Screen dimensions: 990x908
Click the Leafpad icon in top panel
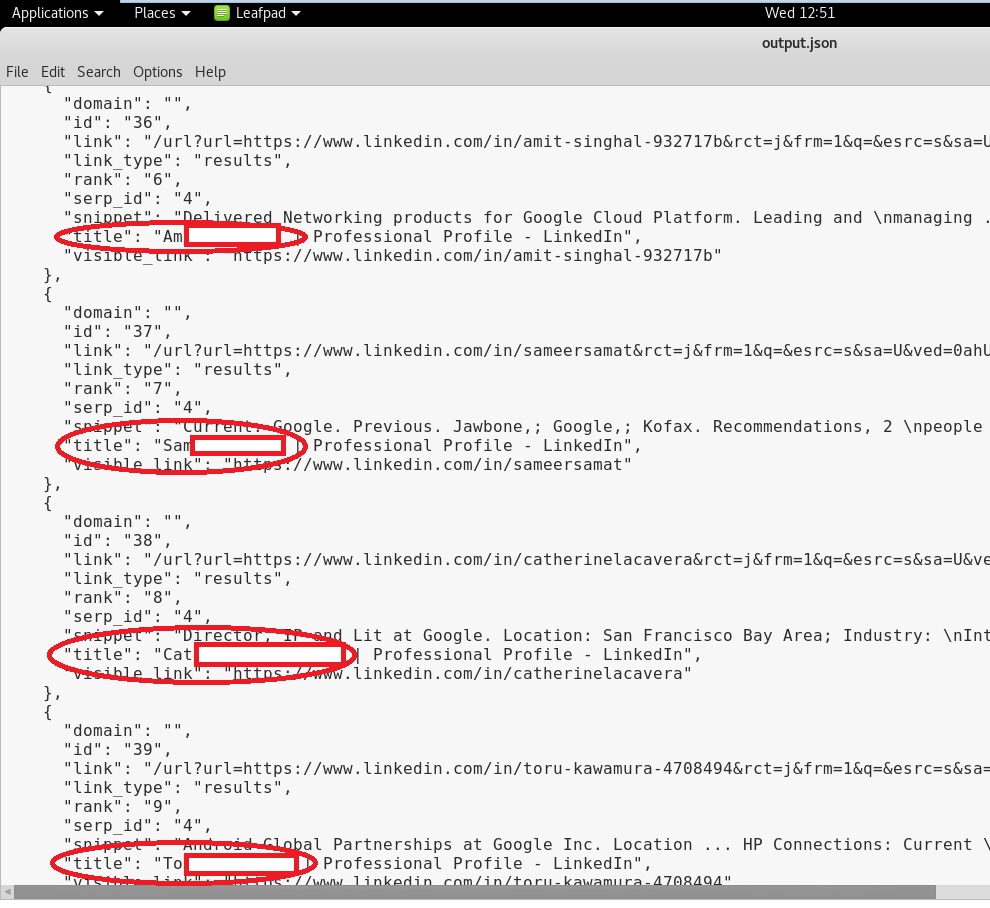222,13
